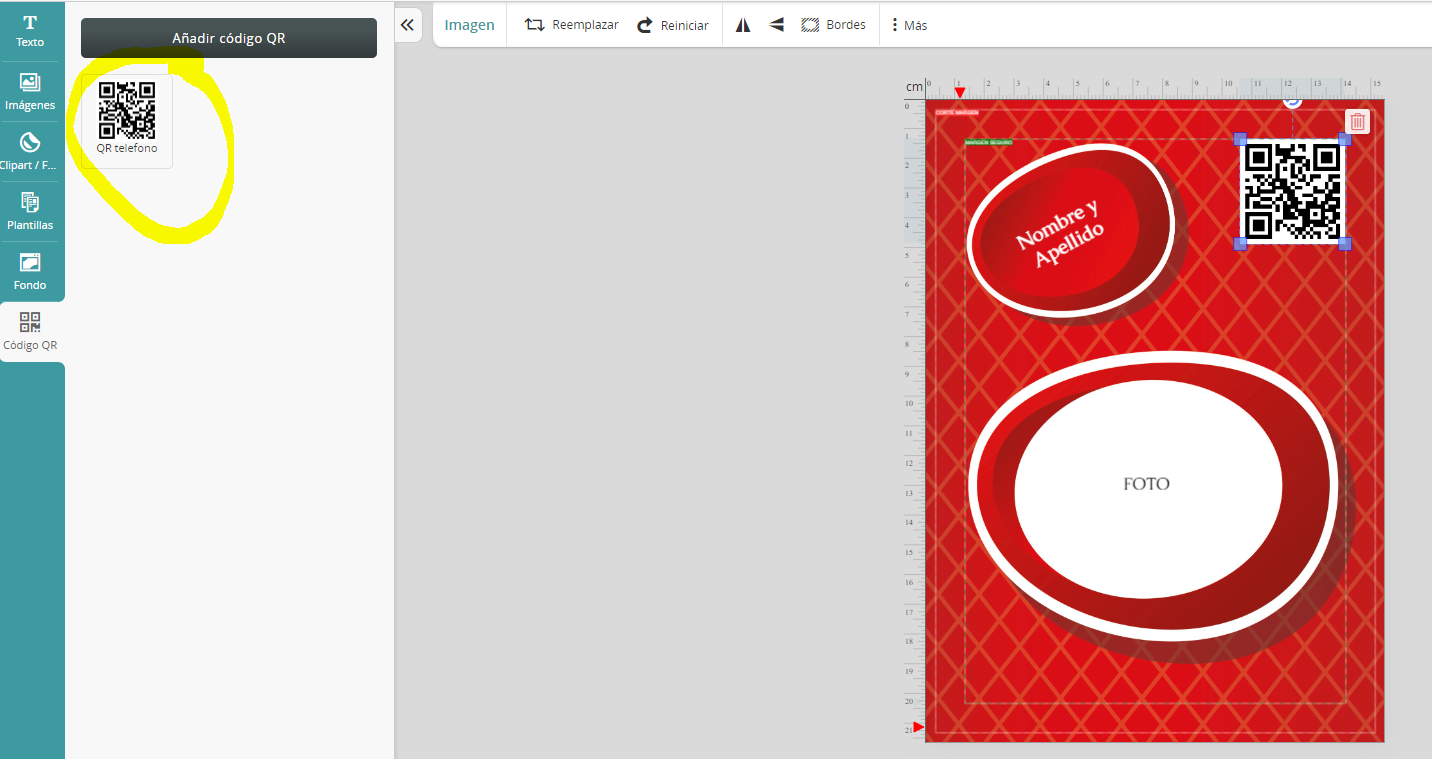Click the Imagen toolbar label
1432x759 pixels.
(470, 25)
